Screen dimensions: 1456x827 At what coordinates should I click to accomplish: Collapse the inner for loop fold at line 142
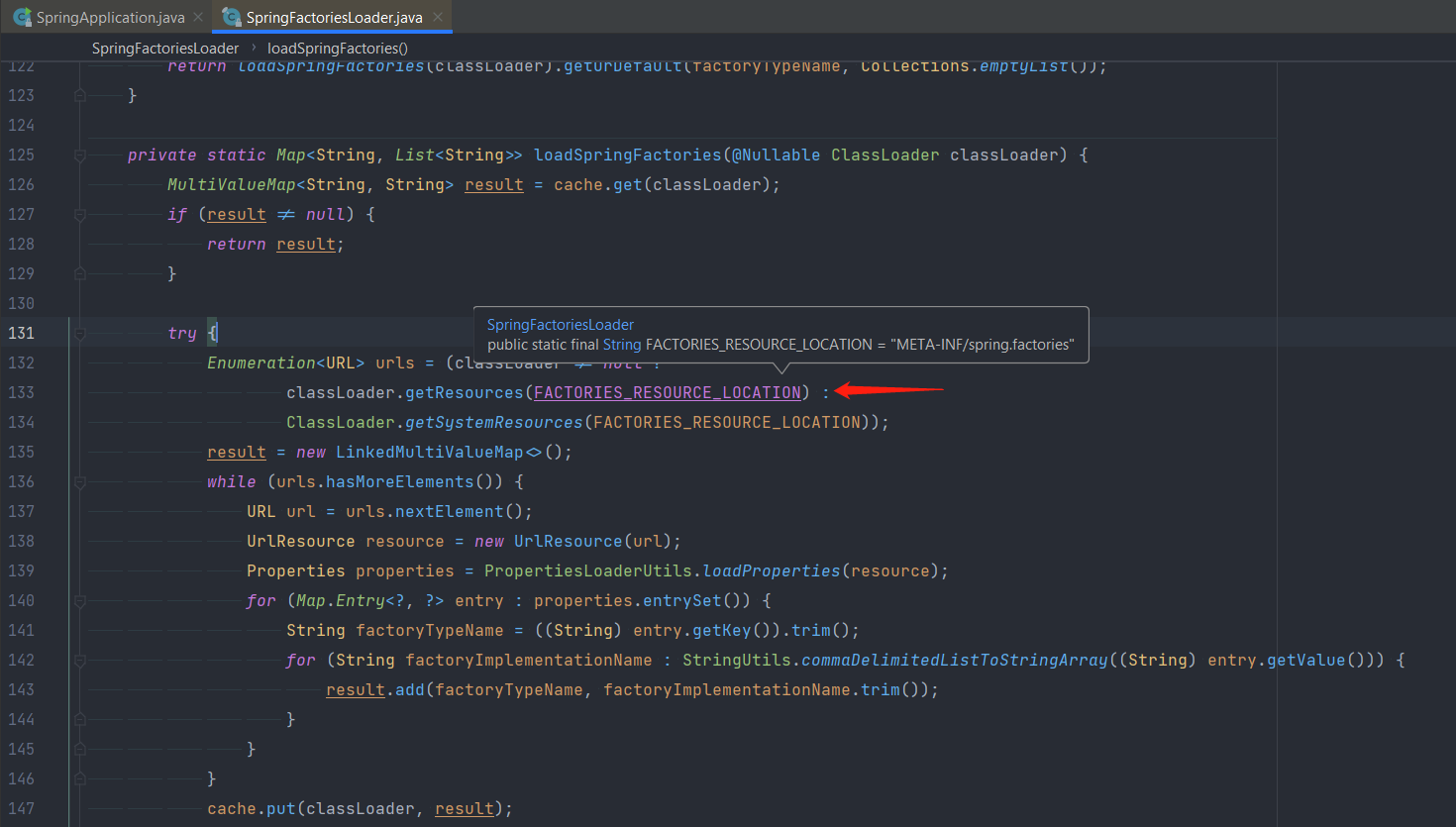[80, 660]
